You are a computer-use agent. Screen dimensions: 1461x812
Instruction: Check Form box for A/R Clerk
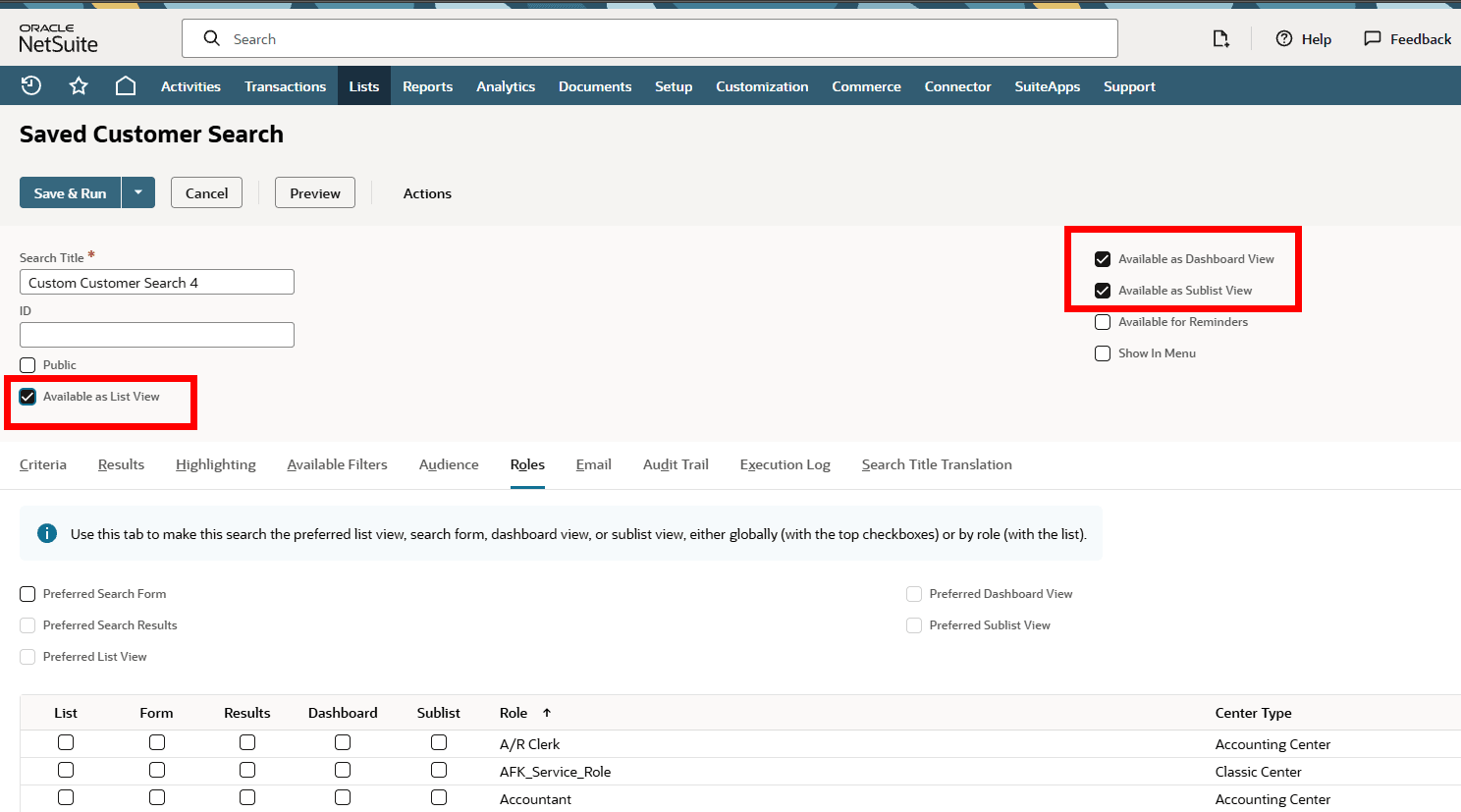coord(157,742)
